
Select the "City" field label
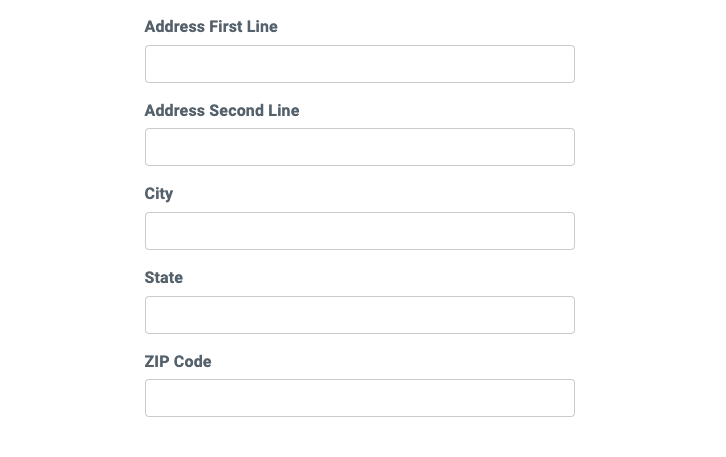tap(159, 194)
